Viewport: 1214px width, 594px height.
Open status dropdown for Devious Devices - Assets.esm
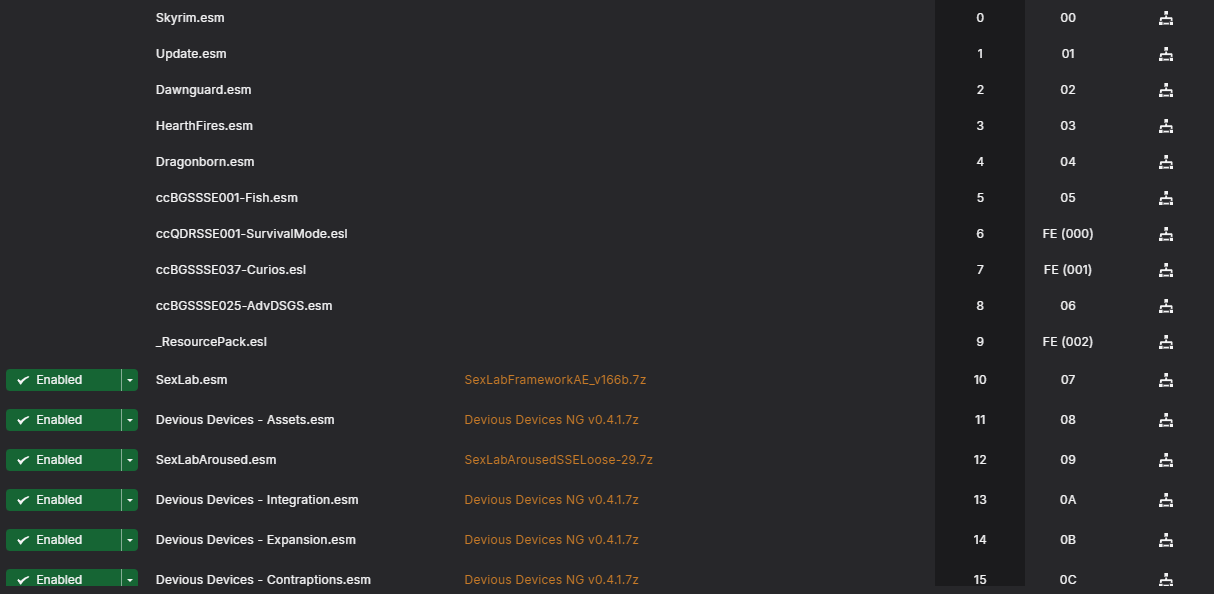[x=129, y=420]
